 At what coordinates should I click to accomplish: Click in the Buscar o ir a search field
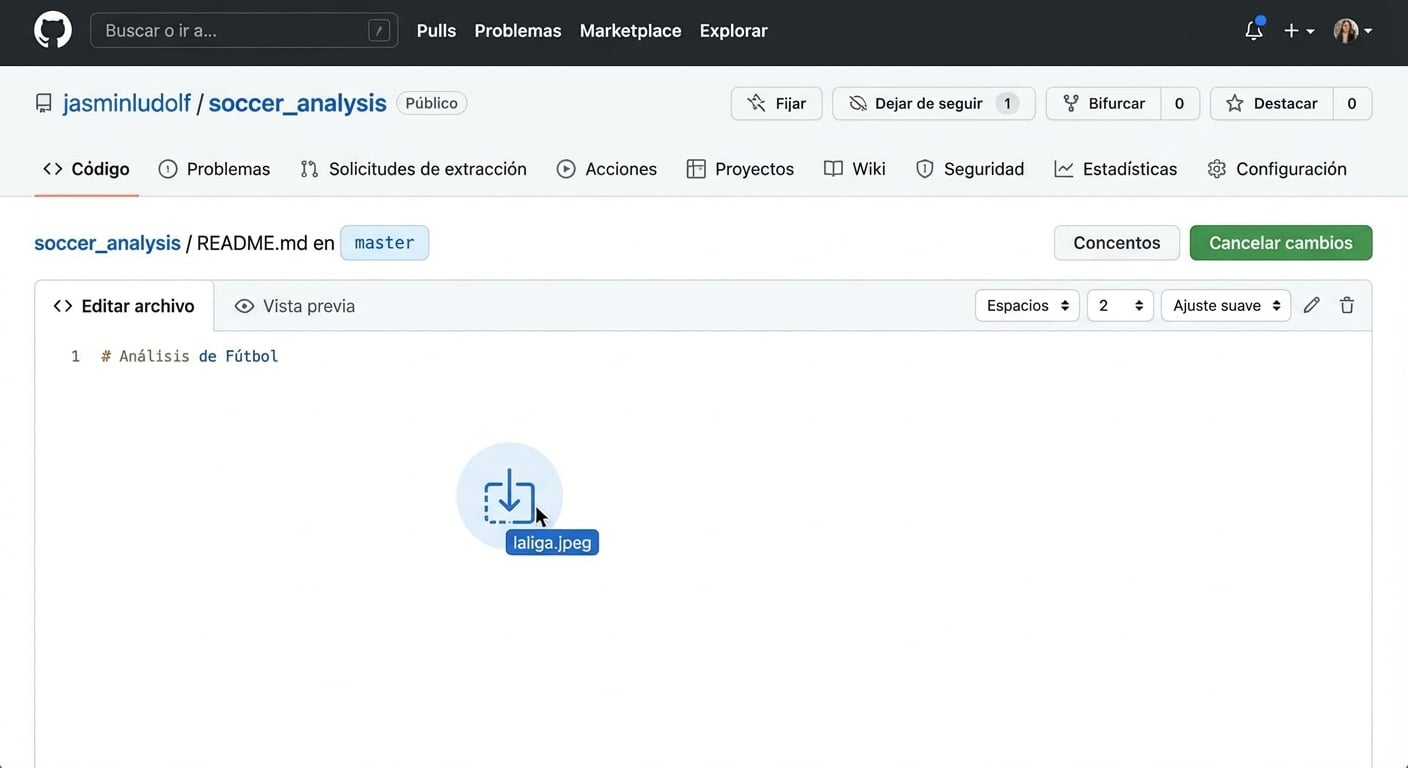(x=244, y=30)
